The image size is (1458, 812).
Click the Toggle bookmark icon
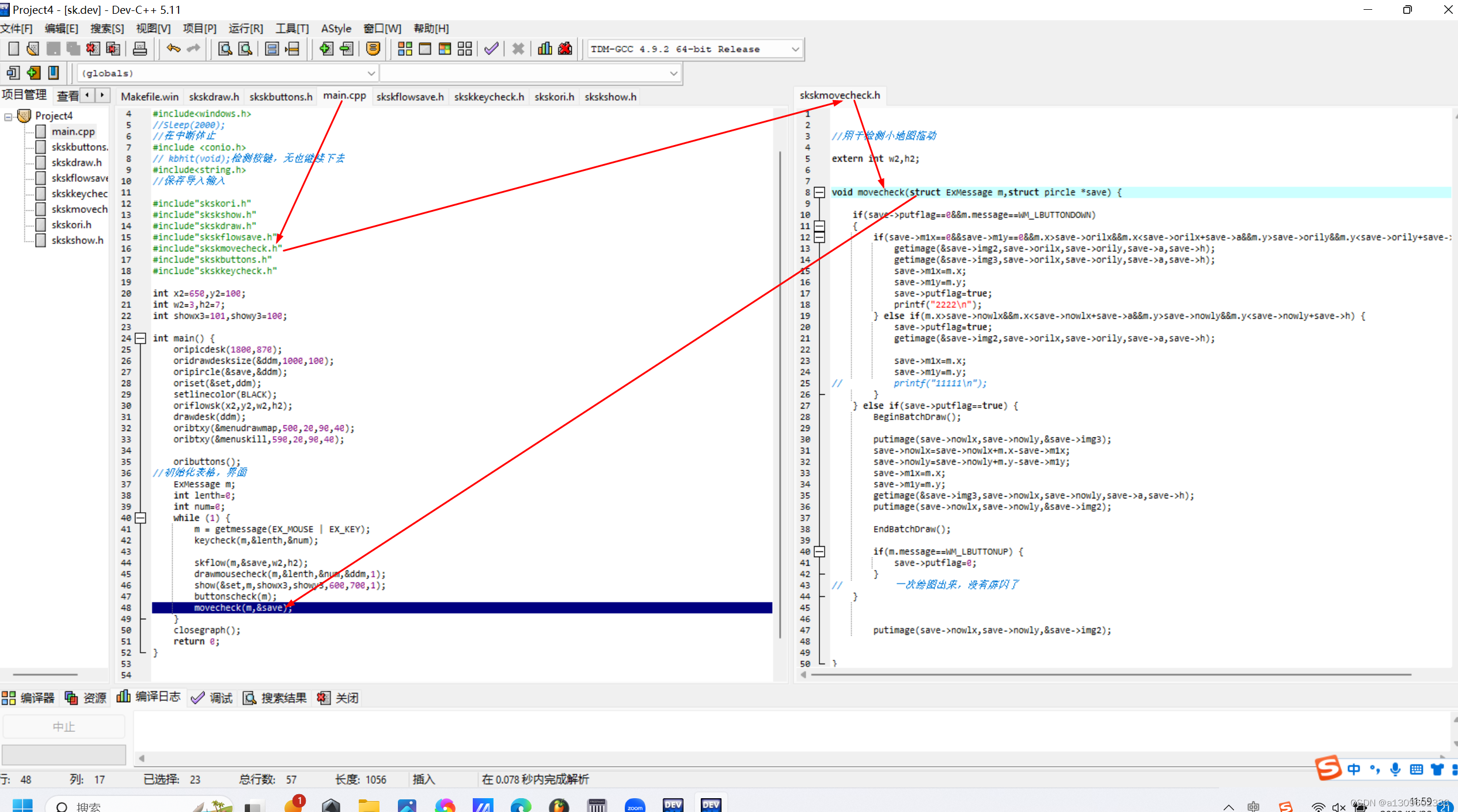(x=33, y=73)
